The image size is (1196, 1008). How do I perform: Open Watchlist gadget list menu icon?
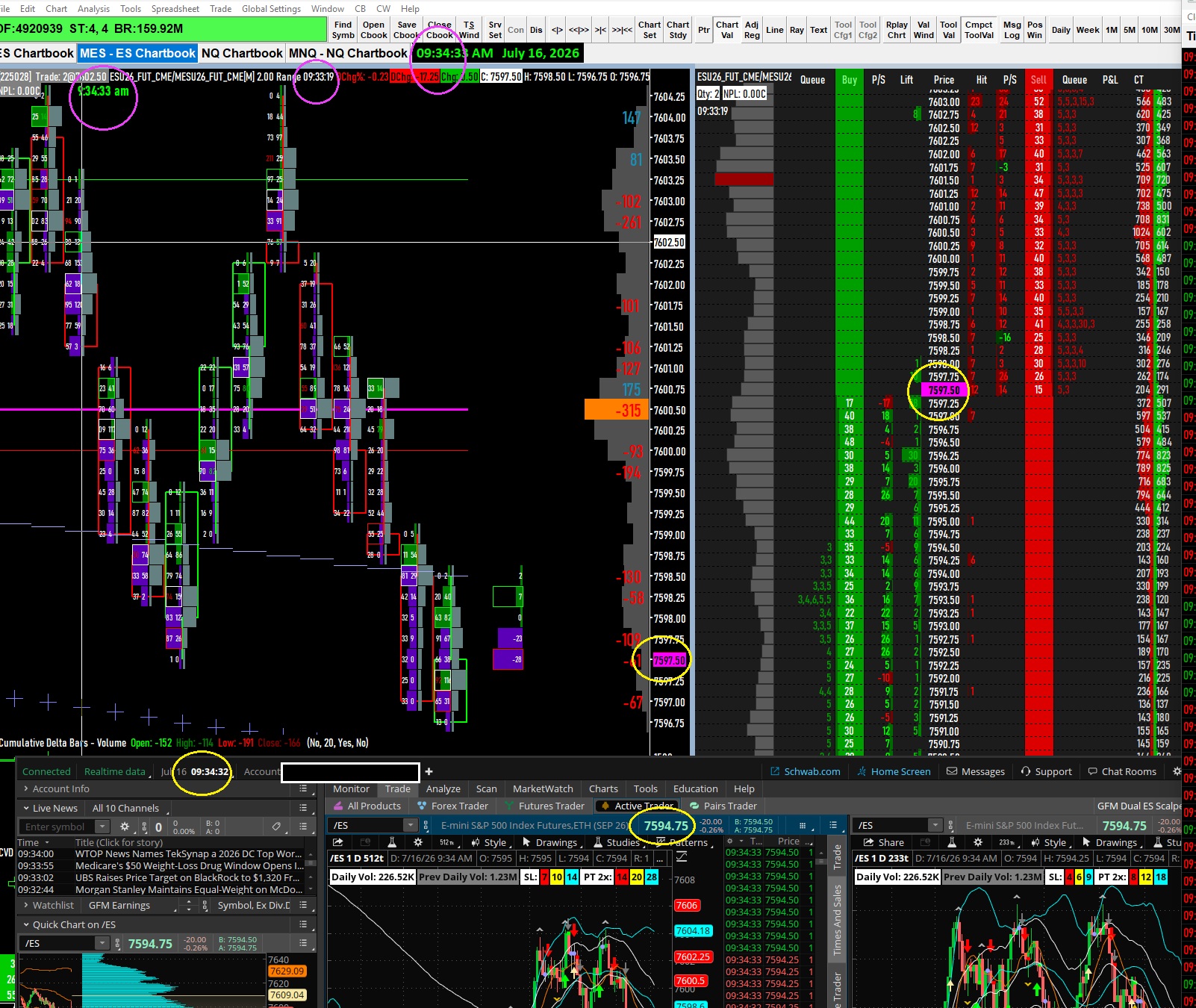point(303,905)
